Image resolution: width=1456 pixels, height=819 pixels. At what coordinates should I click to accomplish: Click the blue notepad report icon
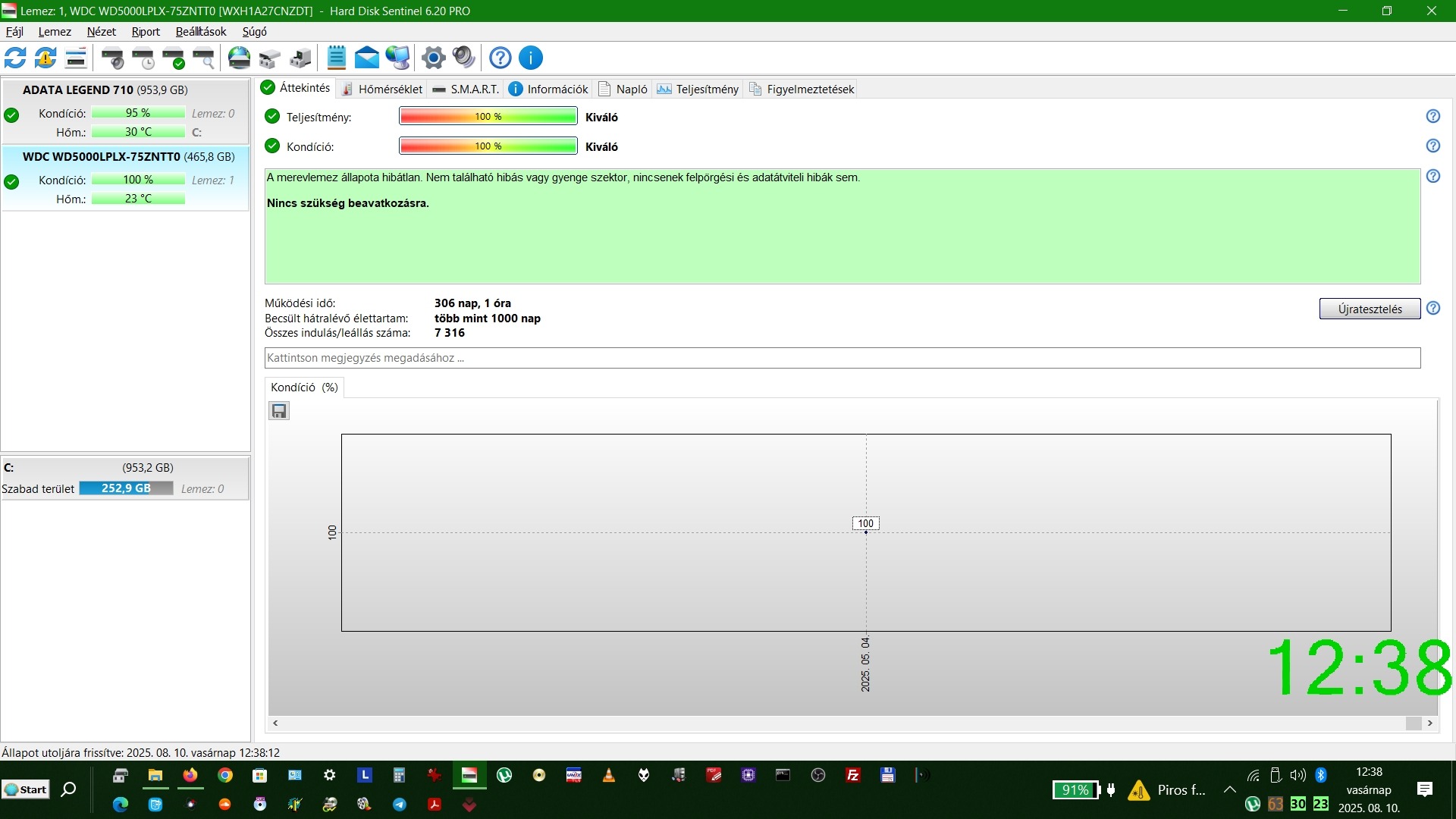[336, 58]
